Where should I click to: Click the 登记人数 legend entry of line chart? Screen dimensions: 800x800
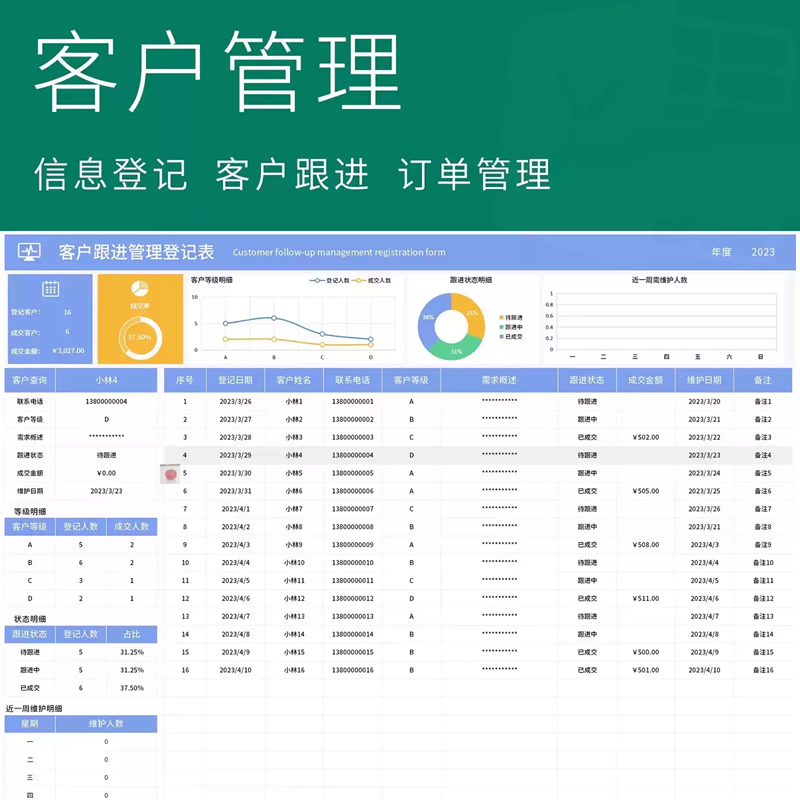(330, 280)
